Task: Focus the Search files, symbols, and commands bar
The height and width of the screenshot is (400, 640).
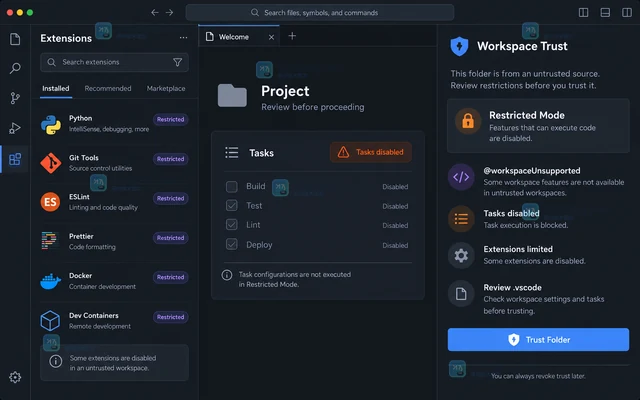Action: coord(320,13)
